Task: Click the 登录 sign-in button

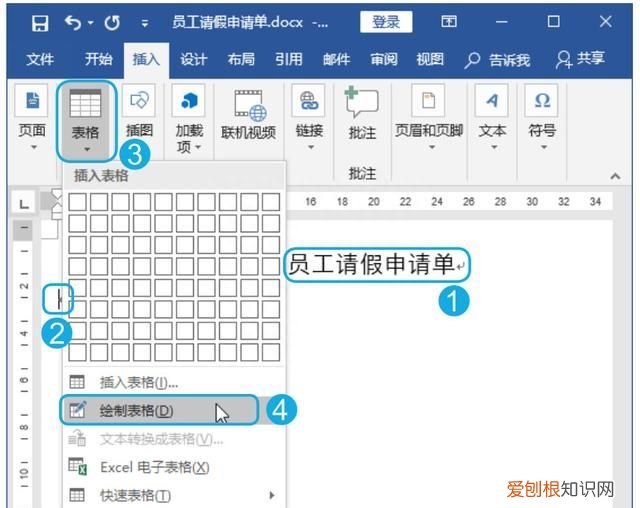Action: 386,22
